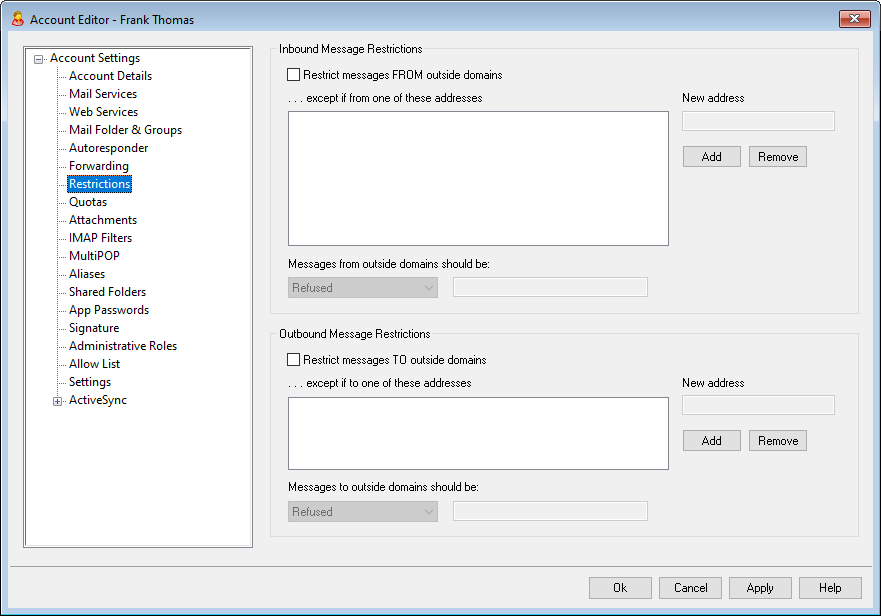Image resolution: width=881 pixels, height=616 pixels.
Task: Open IMAP Filters settings
Action: click(100, 238)
